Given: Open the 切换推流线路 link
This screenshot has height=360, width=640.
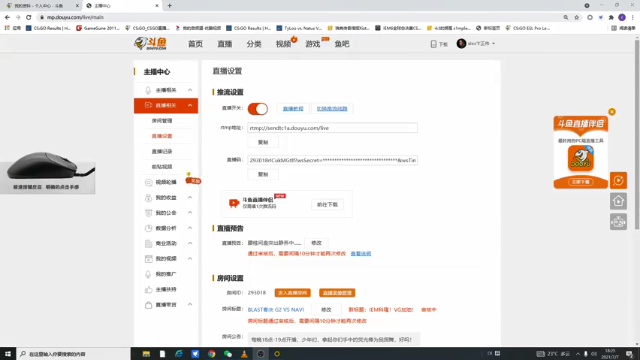Looking at the screenshot, I should (x=332, y=109).
